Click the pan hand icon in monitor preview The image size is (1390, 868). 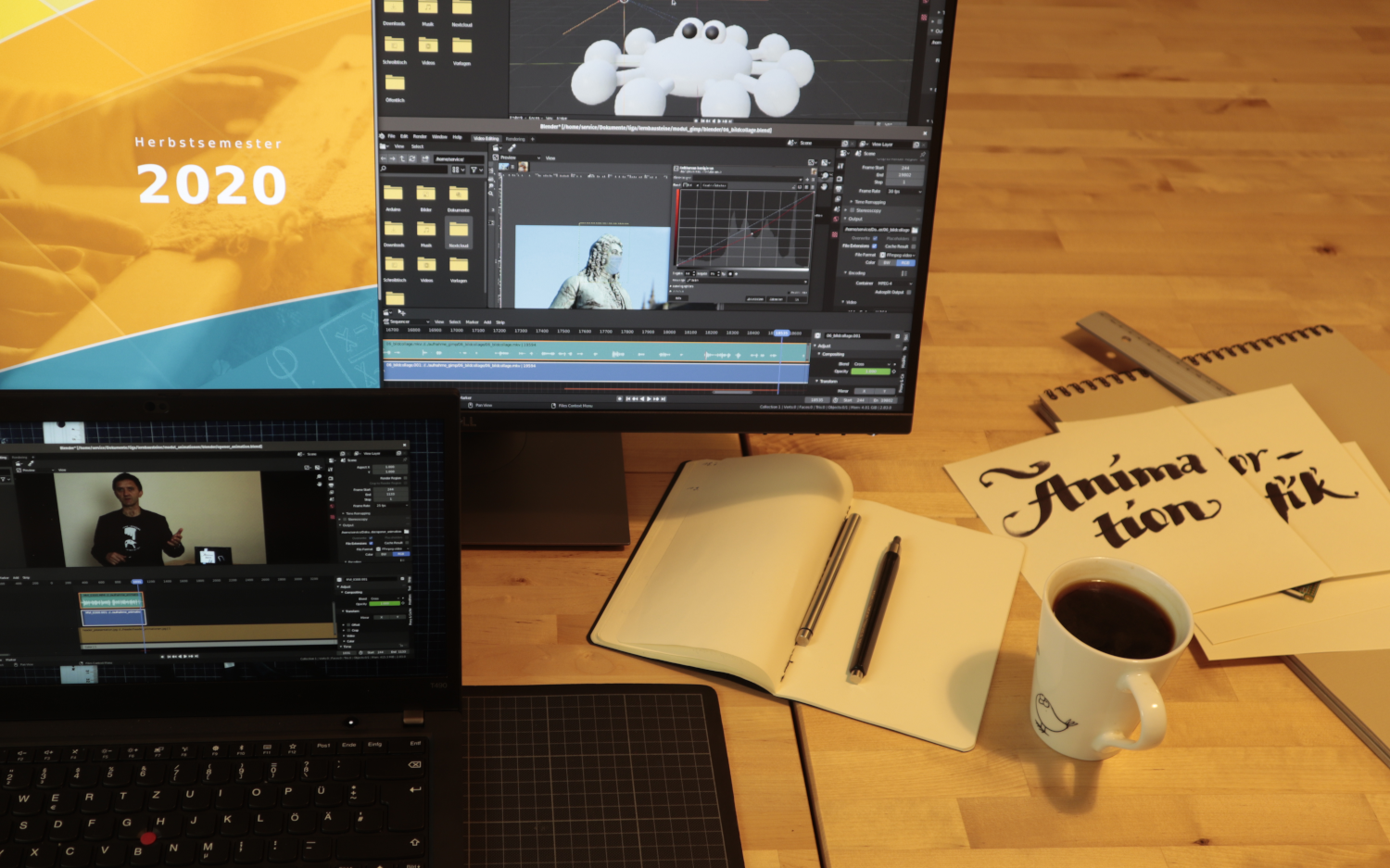824,186
